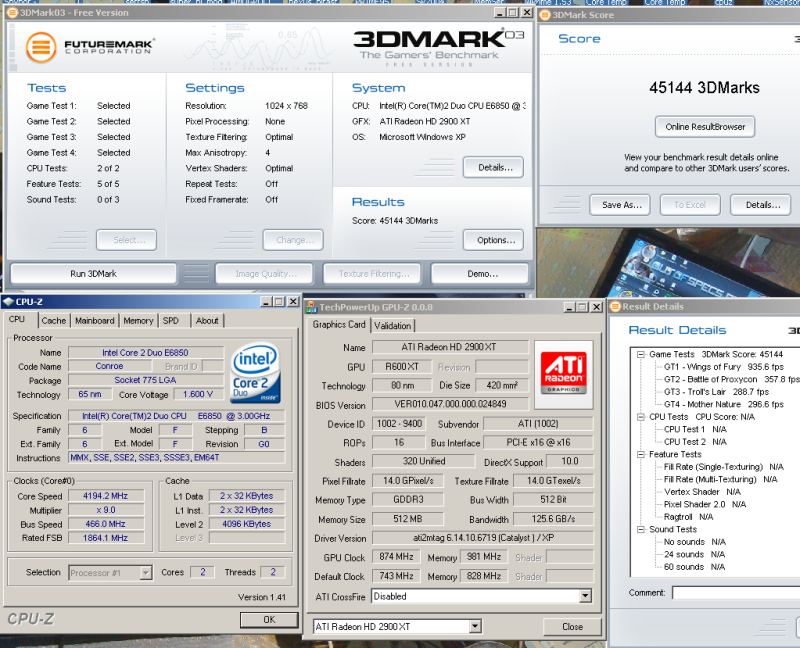This screenshot has height=648, width=800.
Task: Open the Processor #1 selection dropdown
Action: pos(146,572)
